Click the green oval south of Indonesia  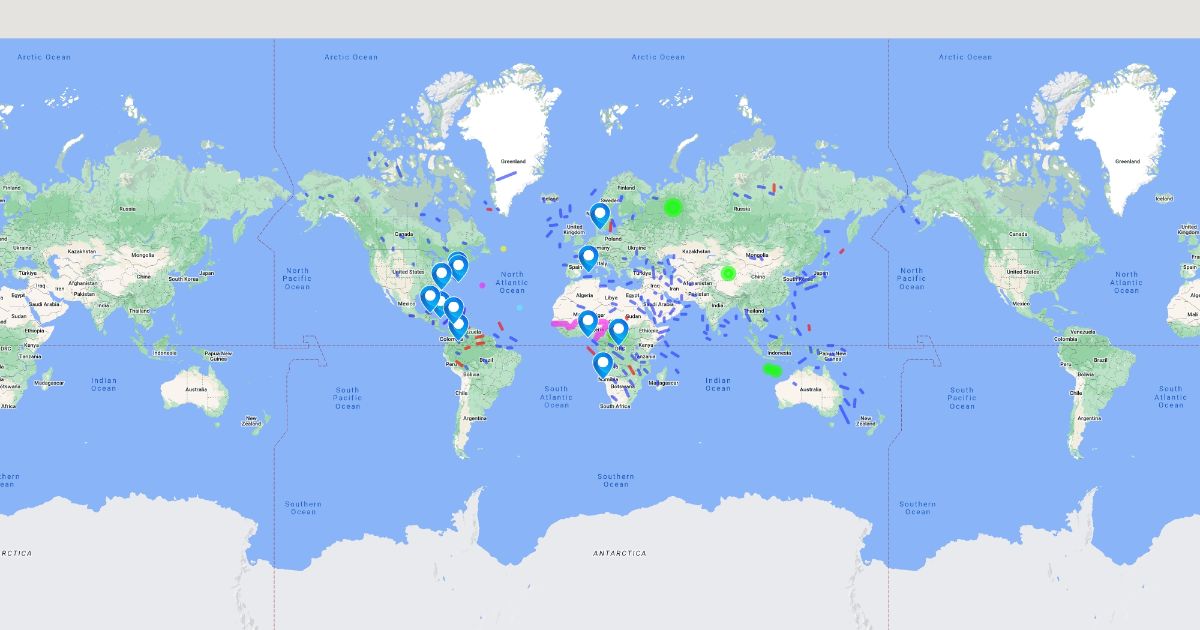(772, 369)
